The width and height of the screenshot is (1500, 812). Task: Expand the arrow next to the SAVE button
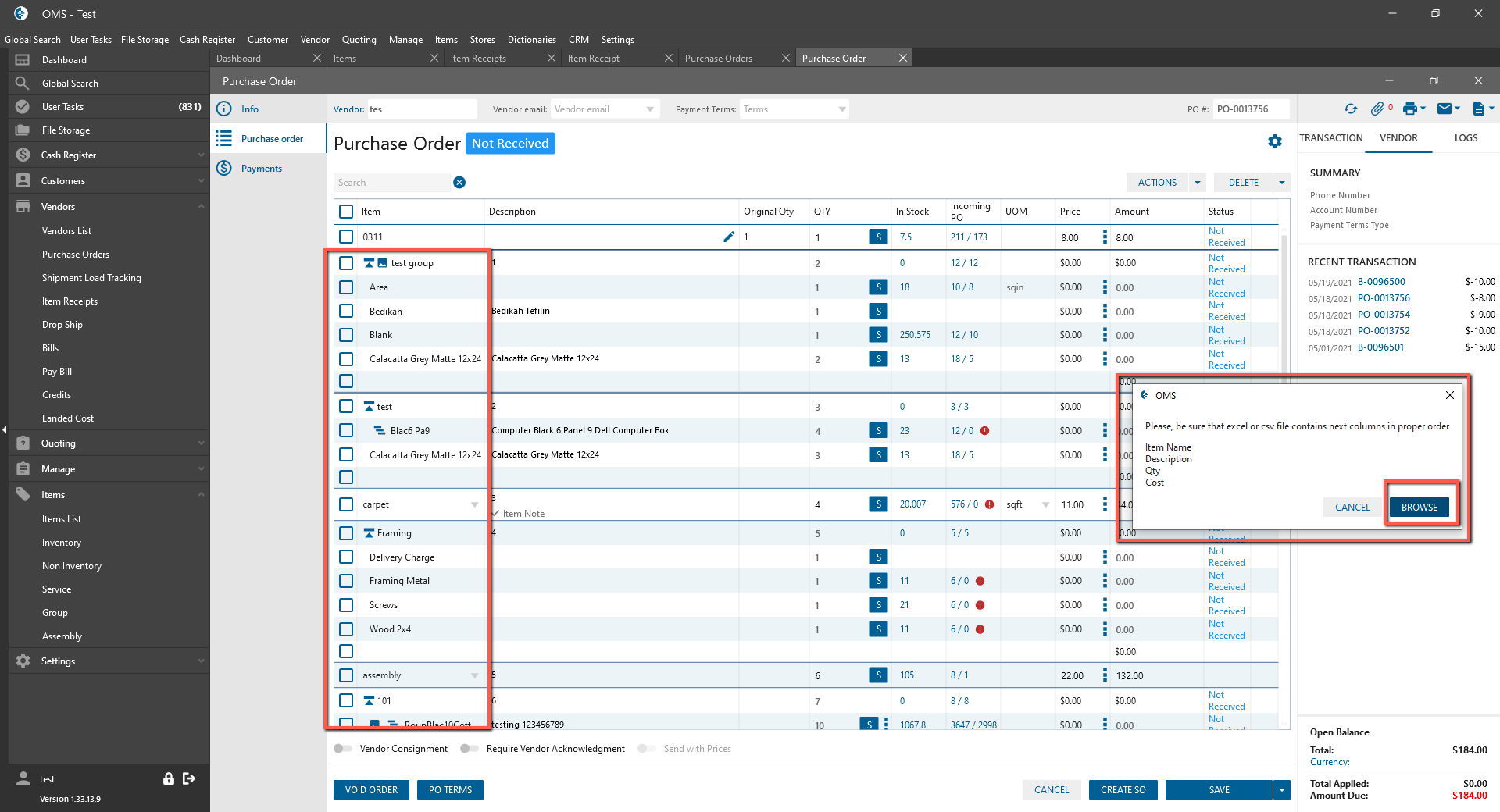point(1281,790)
